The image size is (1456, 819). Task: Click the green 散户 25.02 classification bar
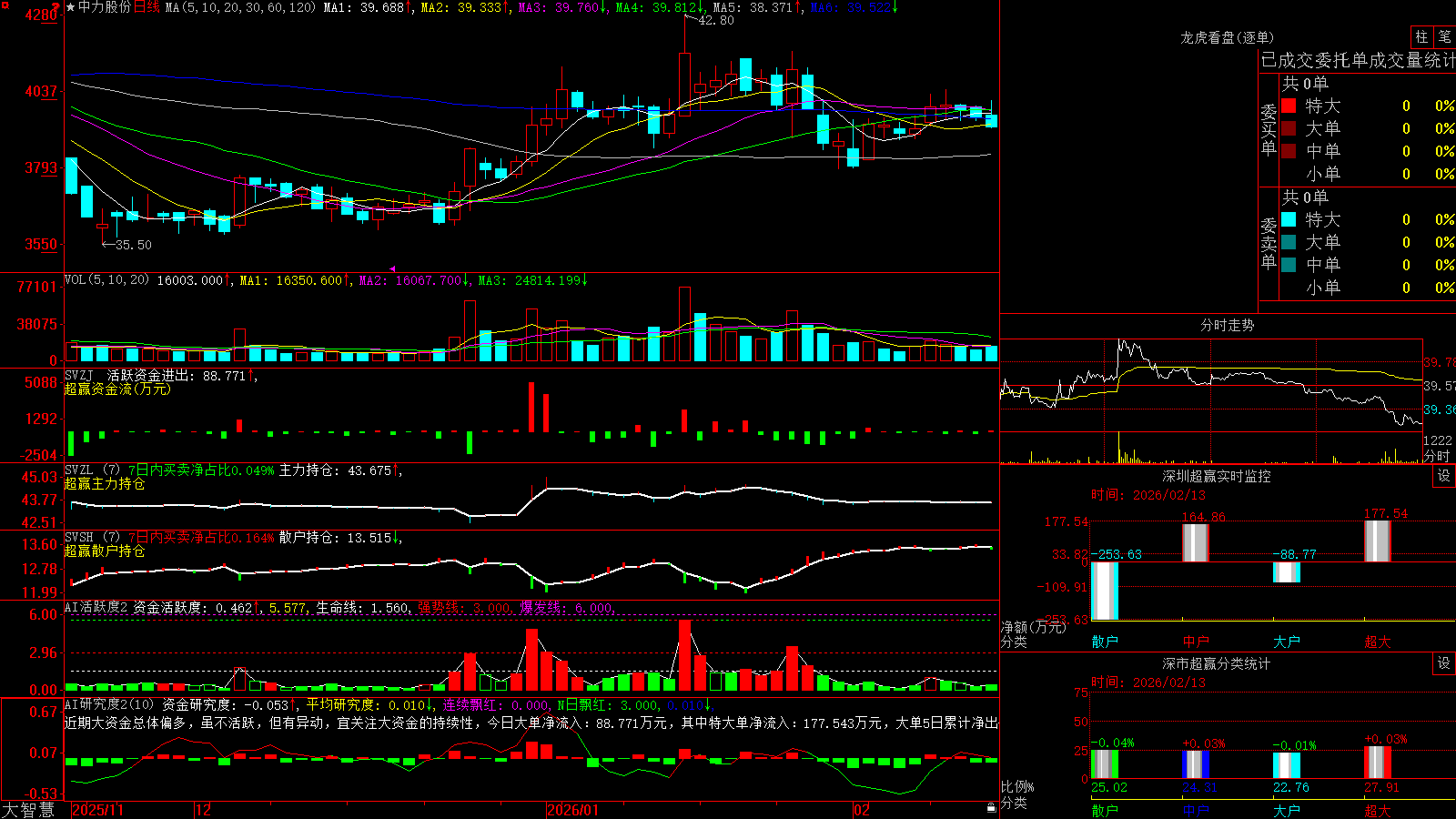(1105, 764)
